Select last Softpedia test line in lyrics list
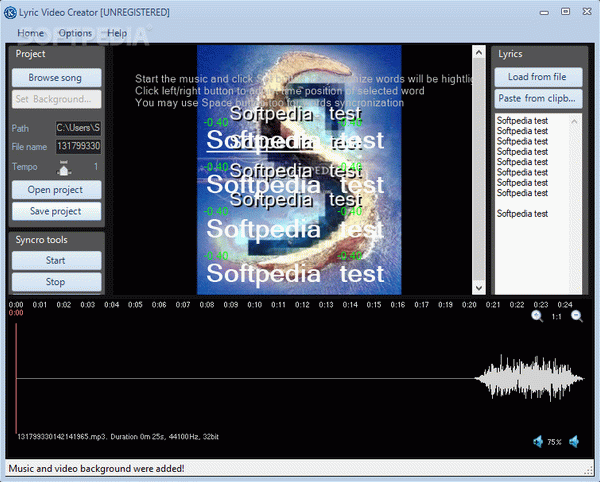 tap(522, 213)
